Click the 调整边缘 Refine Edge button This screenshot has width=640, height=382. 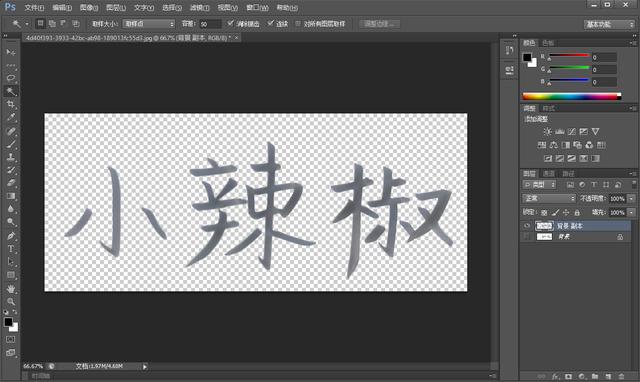coord(379,24)
